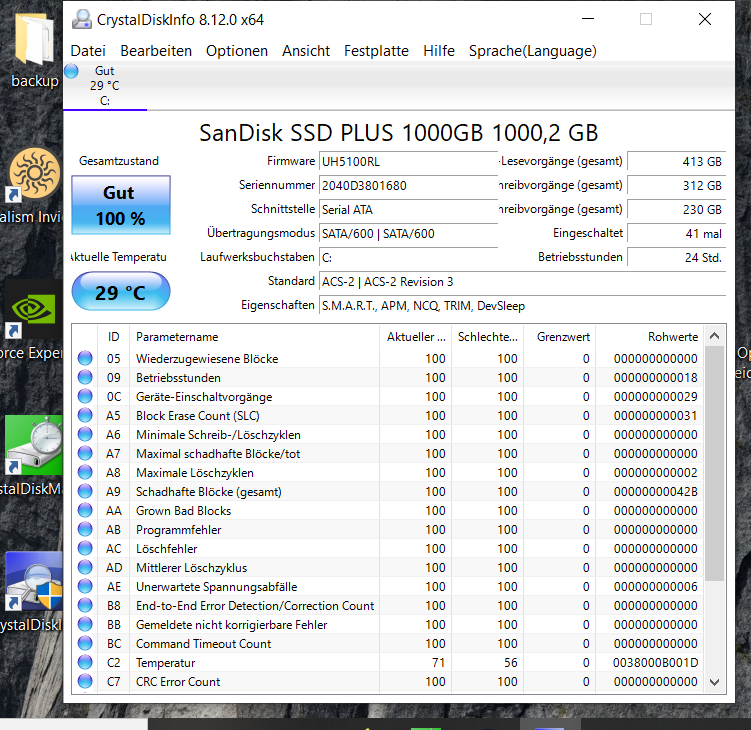Click the Lesevorgänge value 413 GB
Image resolution: width=751 pixels, height=730 pixels.
pos(677,161)
